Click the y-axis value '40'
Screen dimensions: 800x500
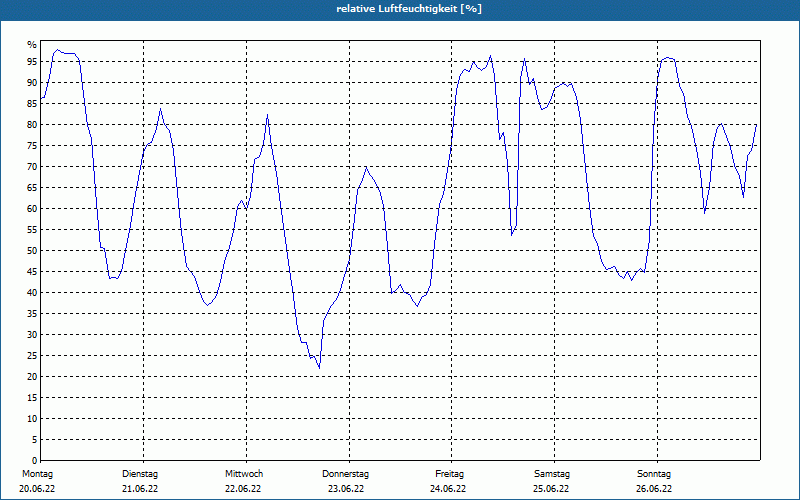pyautogui.click(x=32, y=293)
